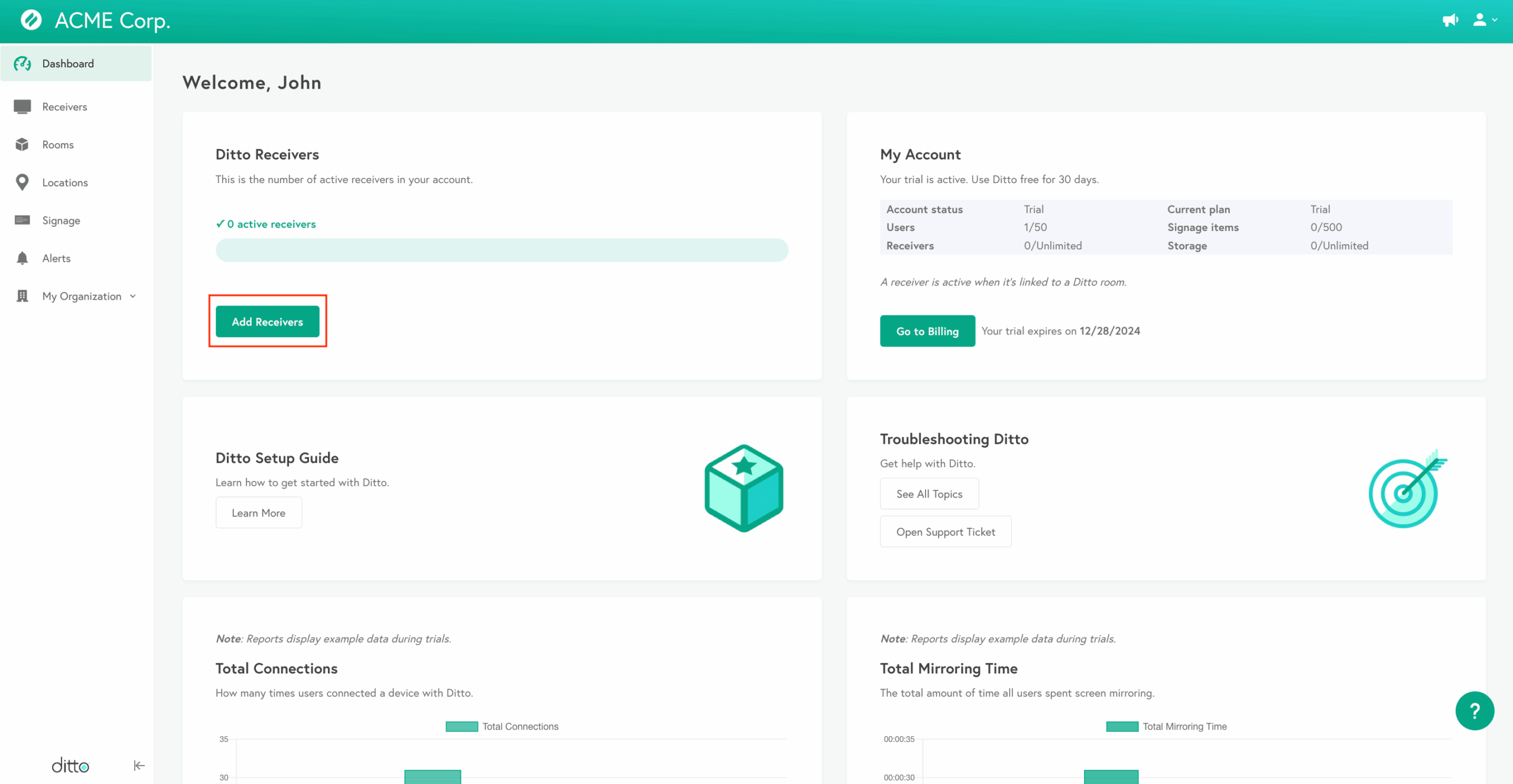This screenshot has height=784, width=1513.
Task: Click the Signage icon in sidebar
Action: [x=22, y=220]
